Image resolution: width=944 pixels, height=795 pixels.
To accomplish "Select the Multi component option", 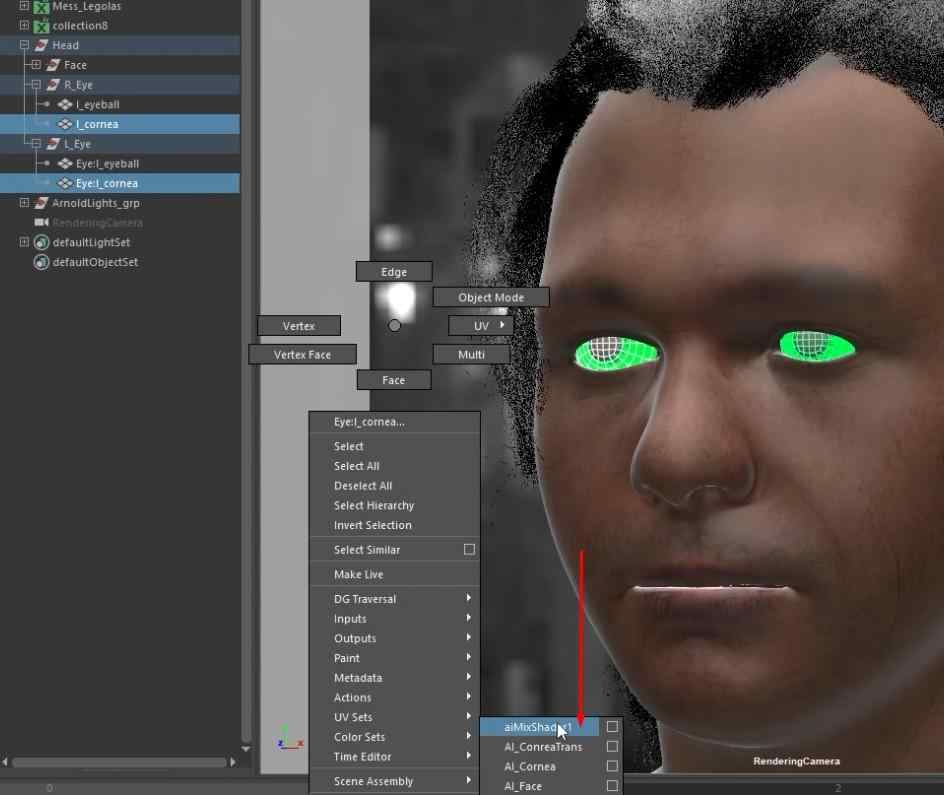I will 471,354.
